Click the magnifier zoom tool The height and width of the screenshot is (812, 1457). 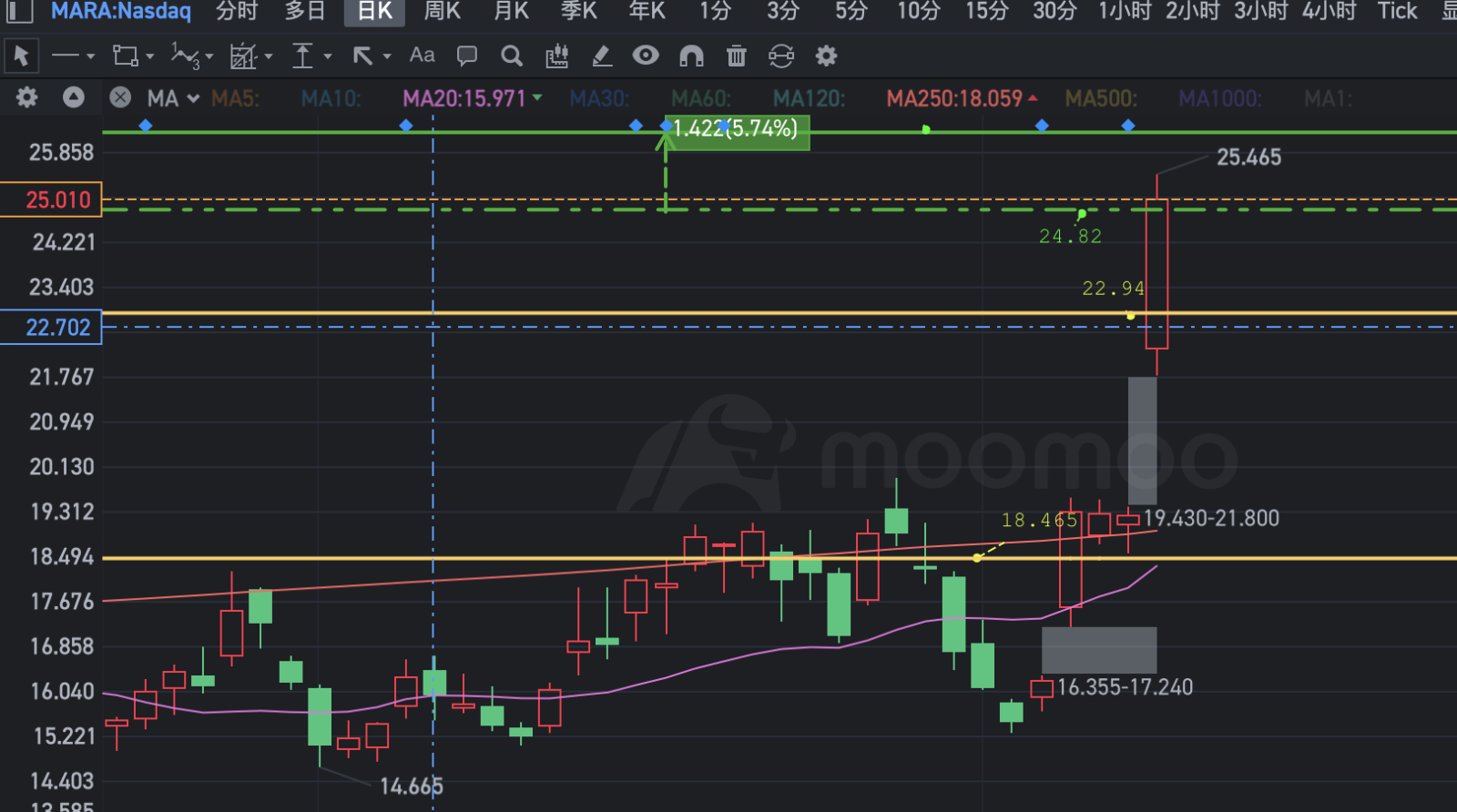512,56
